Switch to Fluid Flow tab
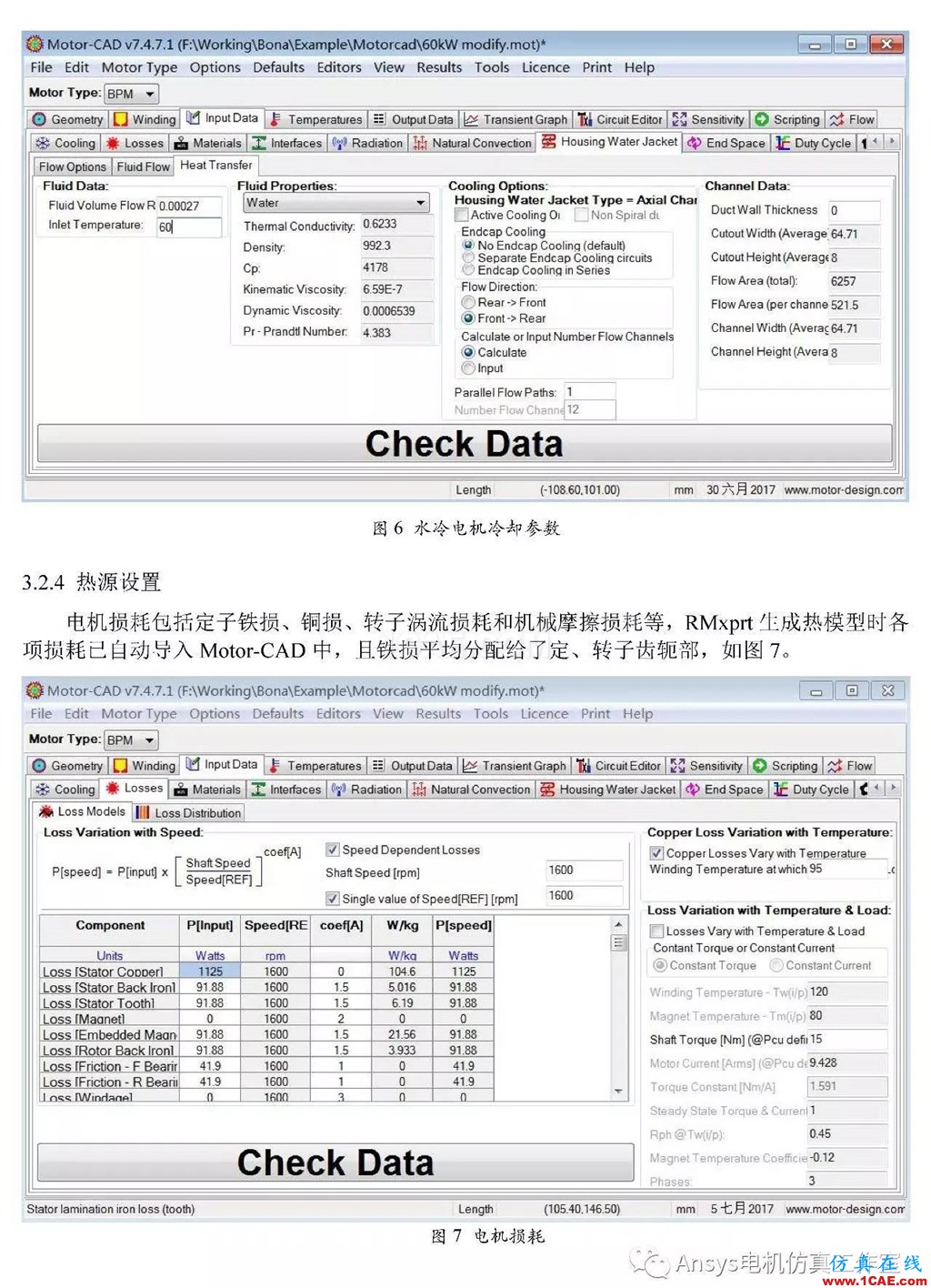This screenshot has width=931, height=1288. (x=144, y=166)
